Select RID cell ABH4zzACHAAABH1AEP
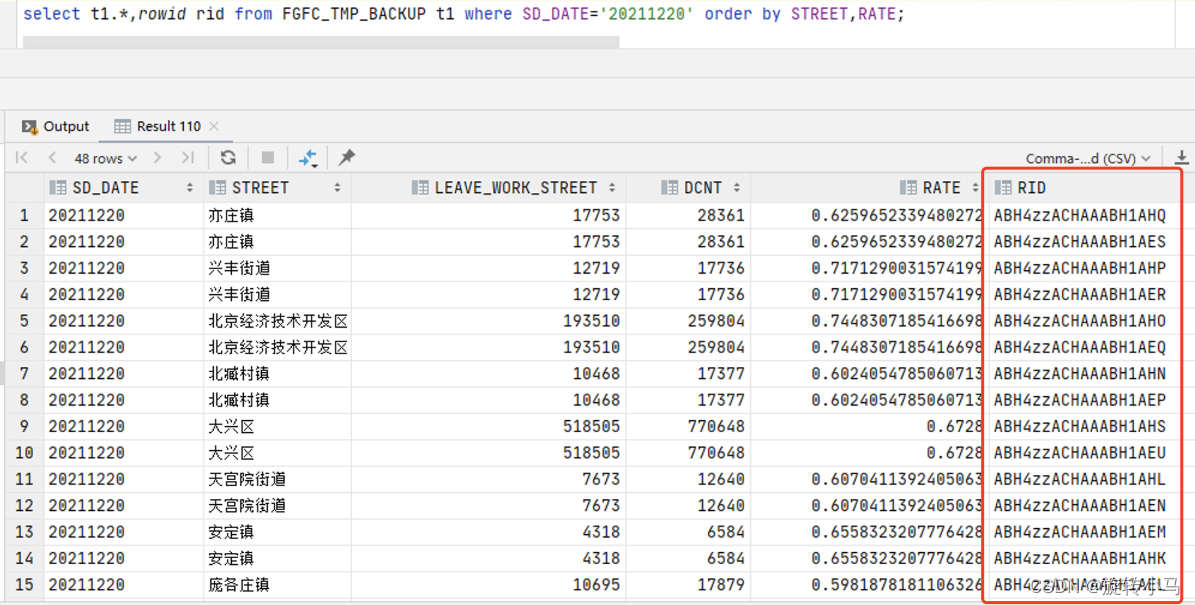 tap(1084, 400)
